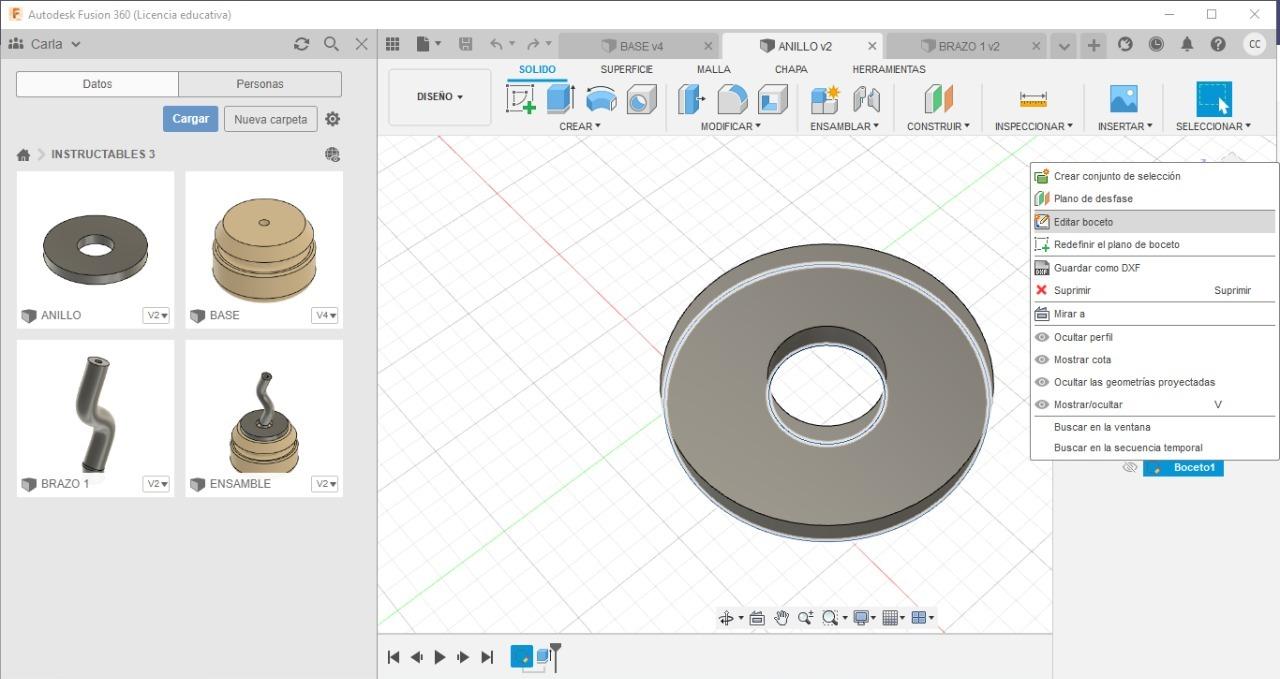This screenshot has width=1280, height=679.
Task: Switch to the MALLA ribbon tab
Action: pyautogui.click(x=713, y=69)
